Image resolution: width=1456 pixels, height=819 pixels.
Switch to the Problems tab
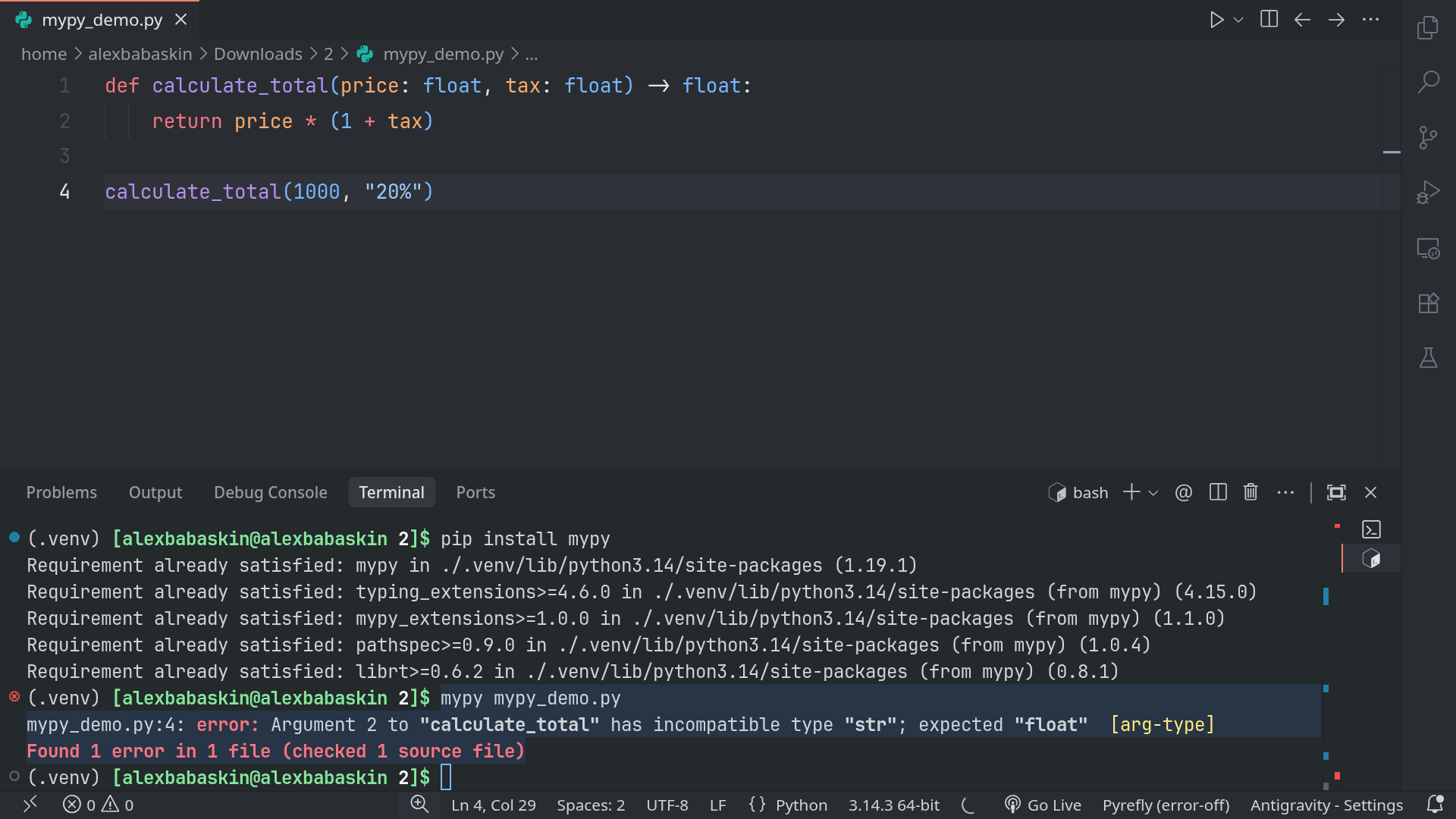click(61, 492)
